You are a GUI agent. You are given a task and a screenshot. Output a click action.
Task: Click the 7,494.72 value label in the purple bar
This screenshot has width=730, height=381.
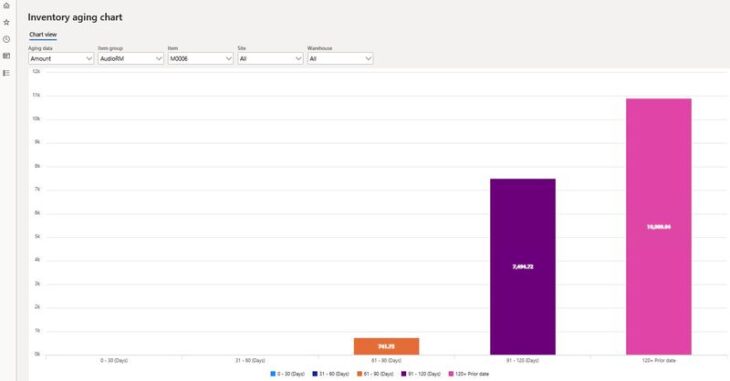(x=522, y=266)
